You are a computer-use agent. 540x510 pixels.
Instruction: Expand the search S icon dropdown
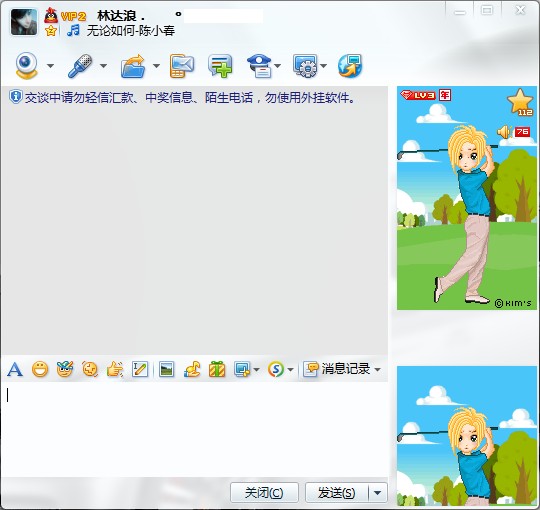(290, 370)
